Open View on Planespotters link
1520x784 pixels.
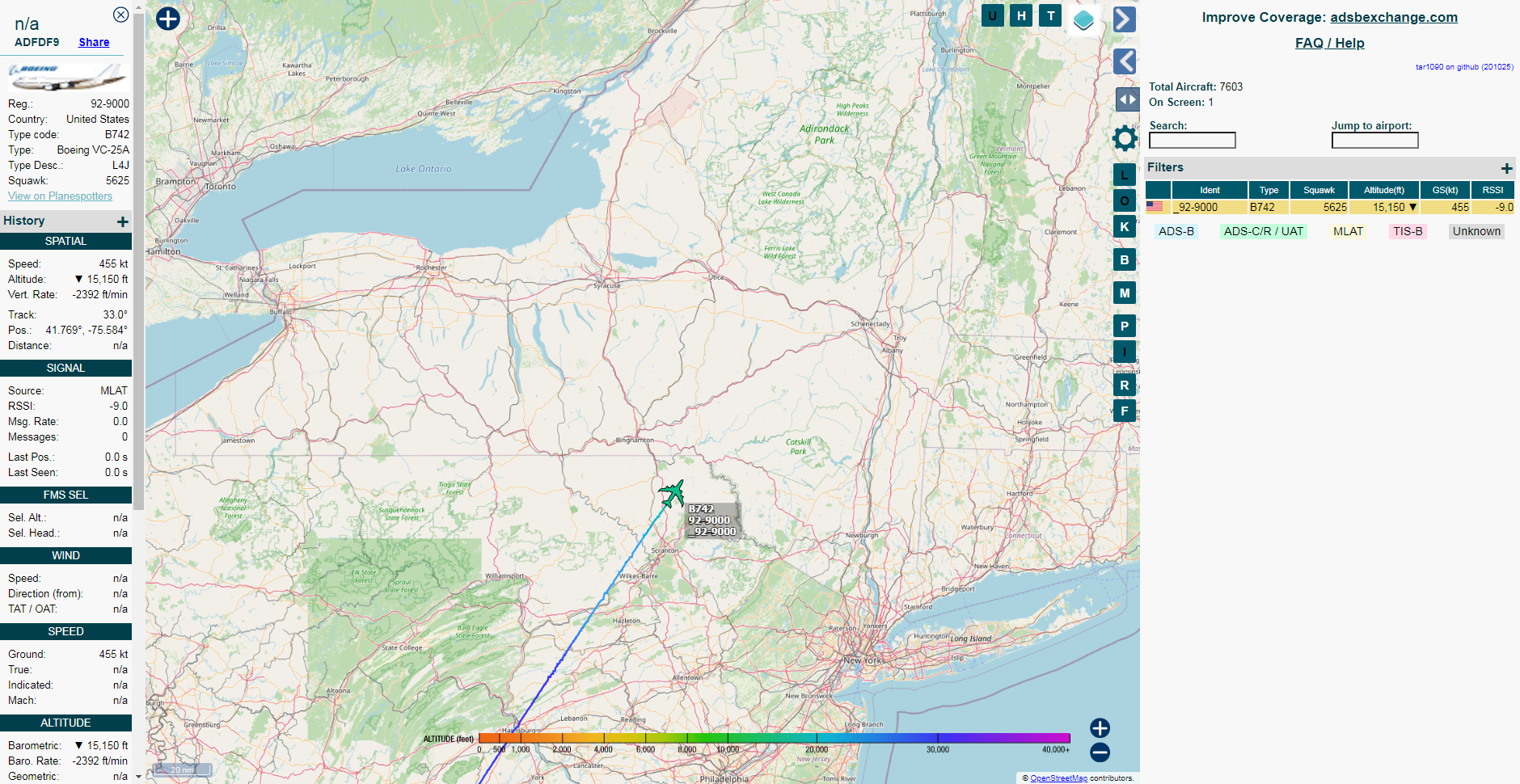point(61,196)
